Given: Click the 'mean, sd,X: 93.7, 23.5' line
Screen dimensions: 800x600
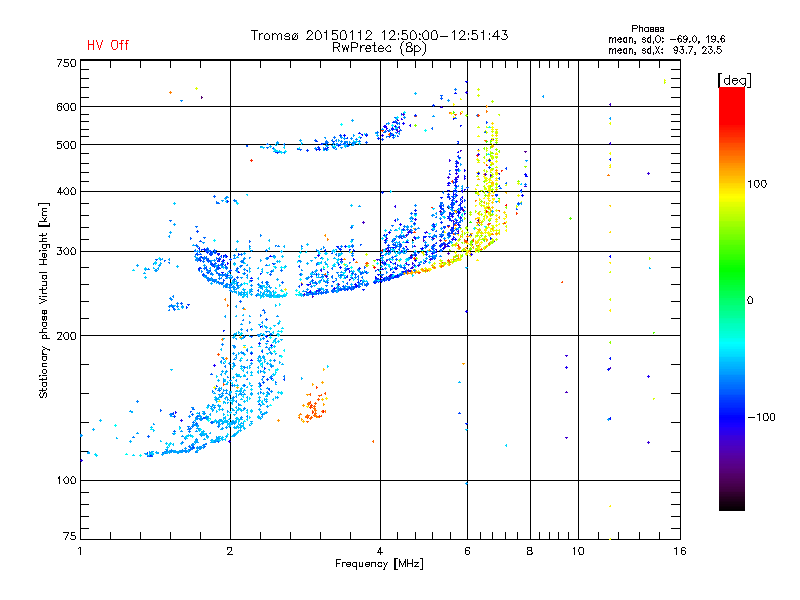Looking at the screenshot, I should (665, 50).
